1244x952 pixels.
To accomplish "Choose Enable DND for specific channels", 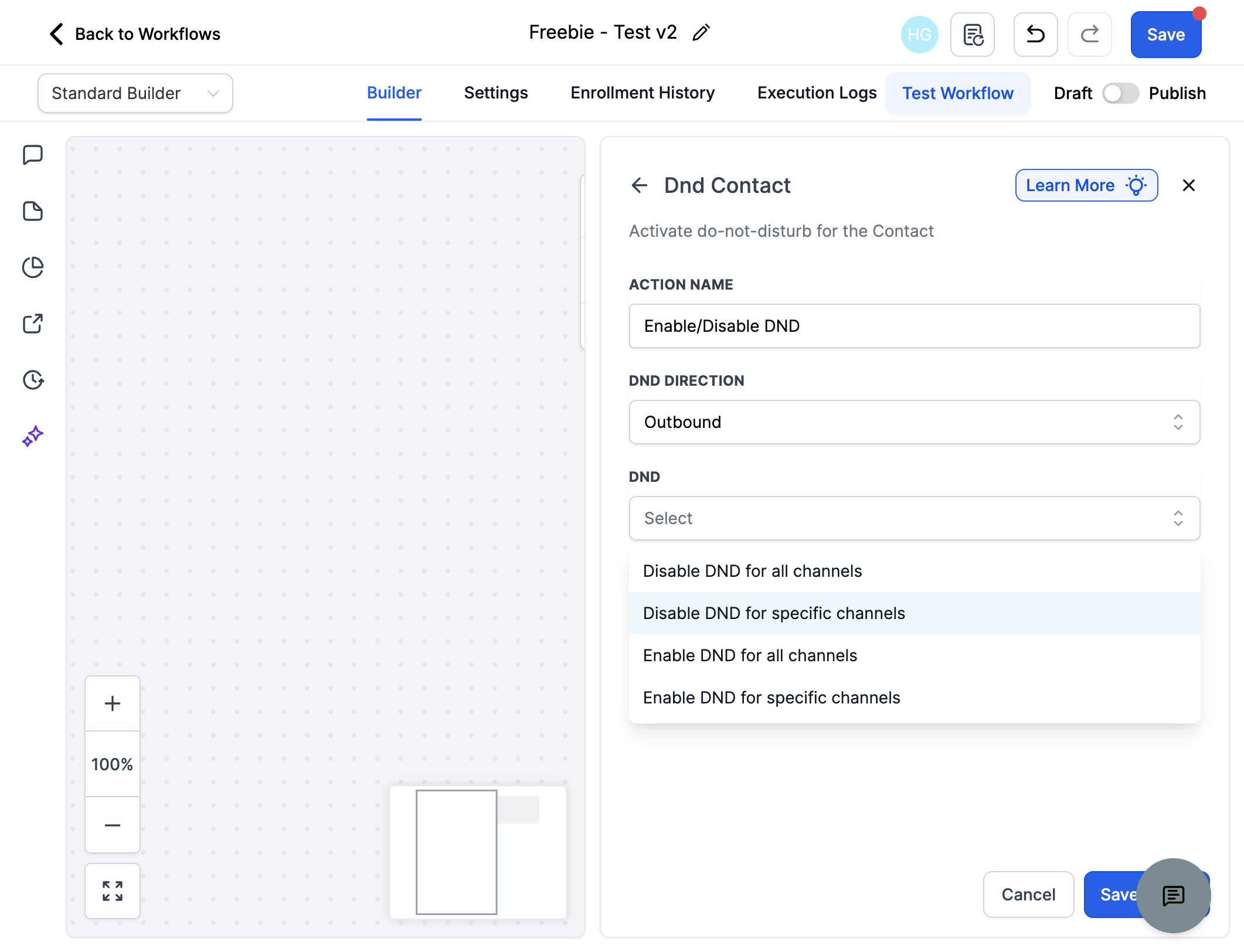I will 915,698.
